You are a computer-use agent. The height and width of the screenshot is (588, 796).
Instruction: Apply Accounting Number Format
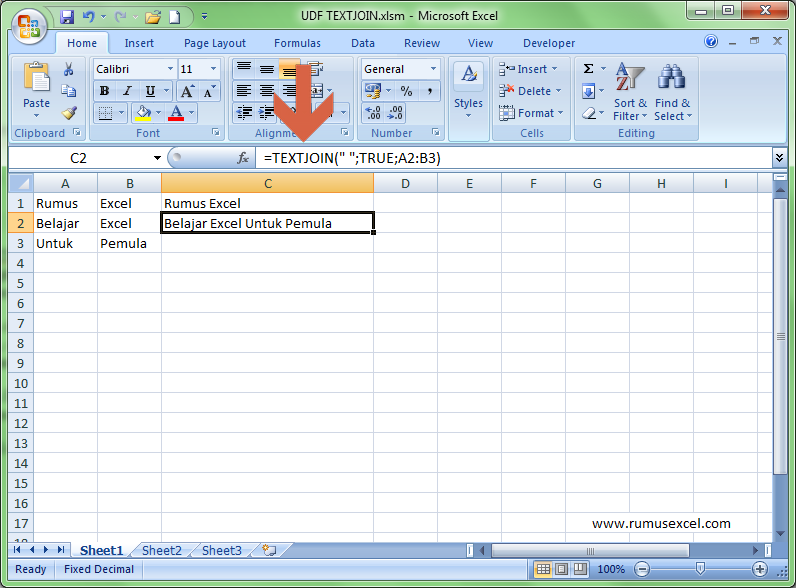(x=373, y=91)
